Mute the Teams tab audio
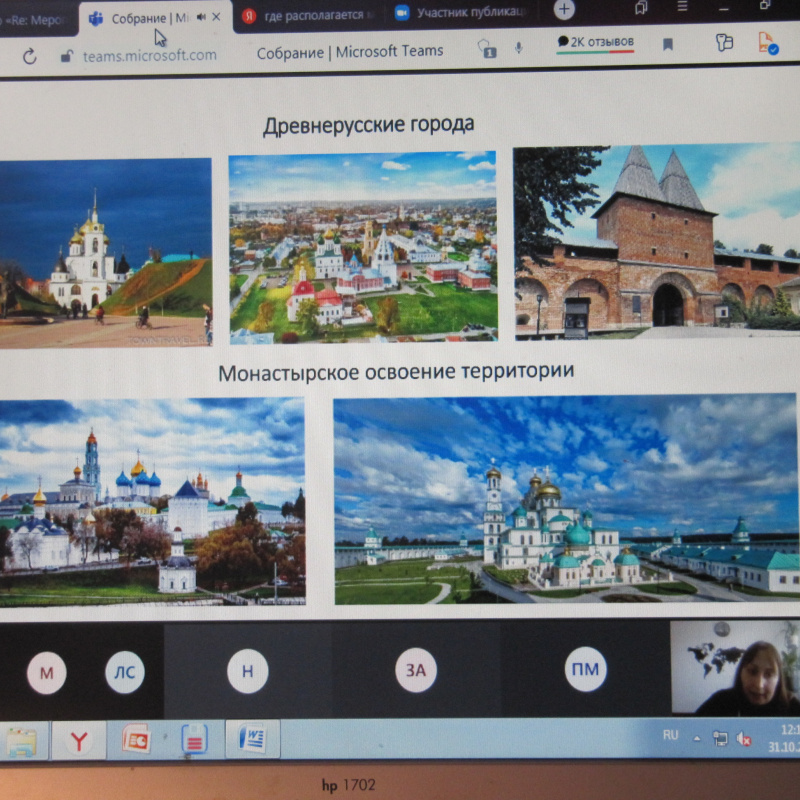The height and width of the screenshot is (800, 800). pos(202,17)
